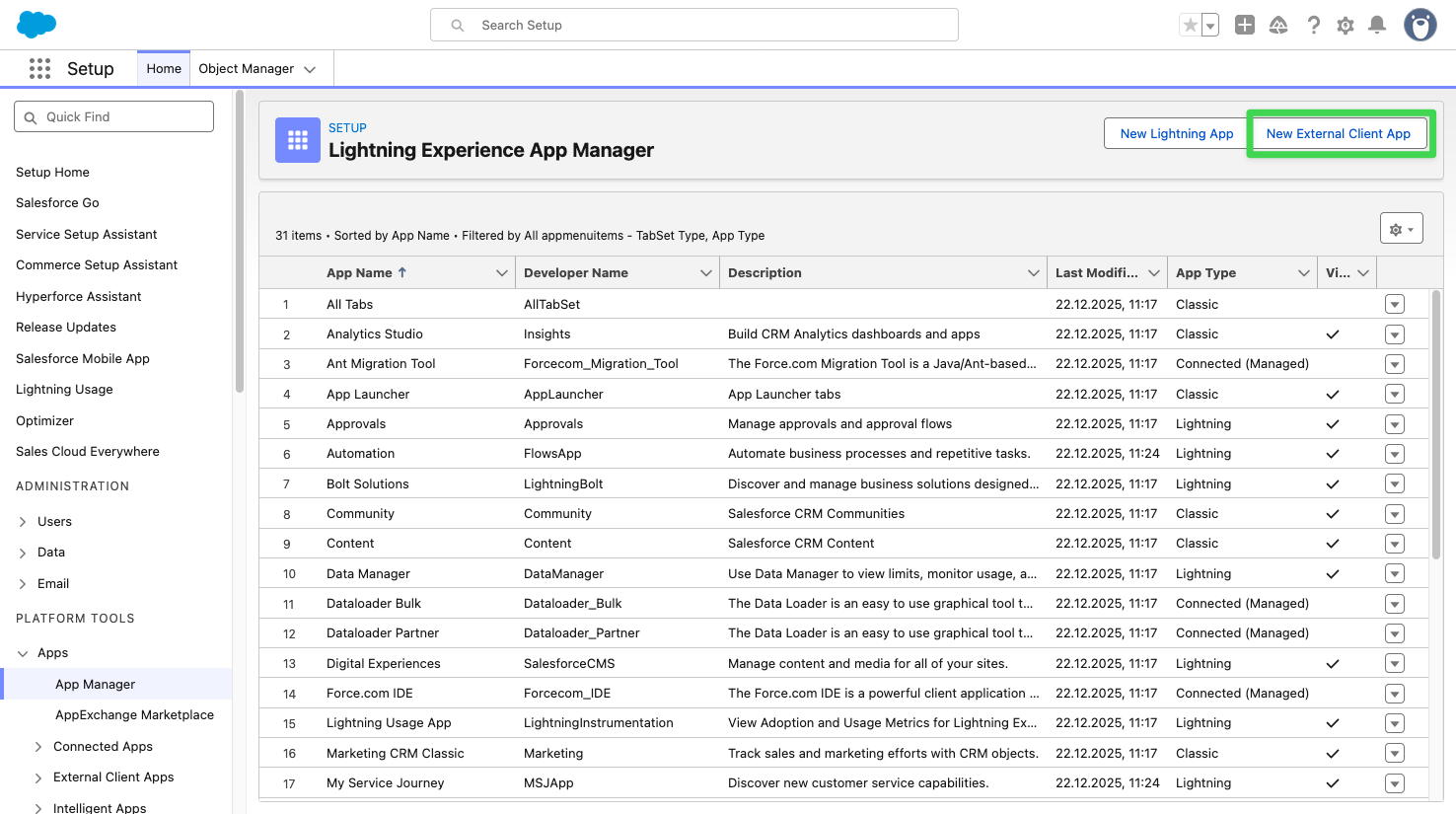1456x814 pixels.
Task: Open the row actions dropdown for Analytics Studio
Action: pos(1394,333)
